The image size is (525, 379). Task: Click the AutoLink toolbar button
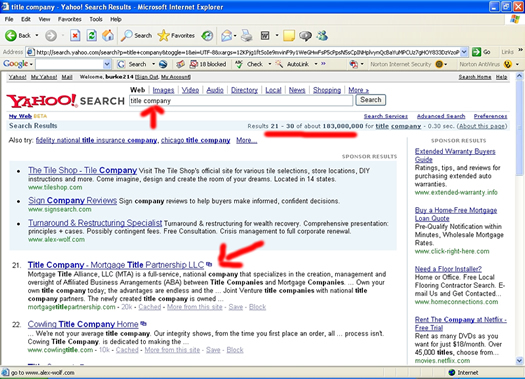(x=292, y=64)
